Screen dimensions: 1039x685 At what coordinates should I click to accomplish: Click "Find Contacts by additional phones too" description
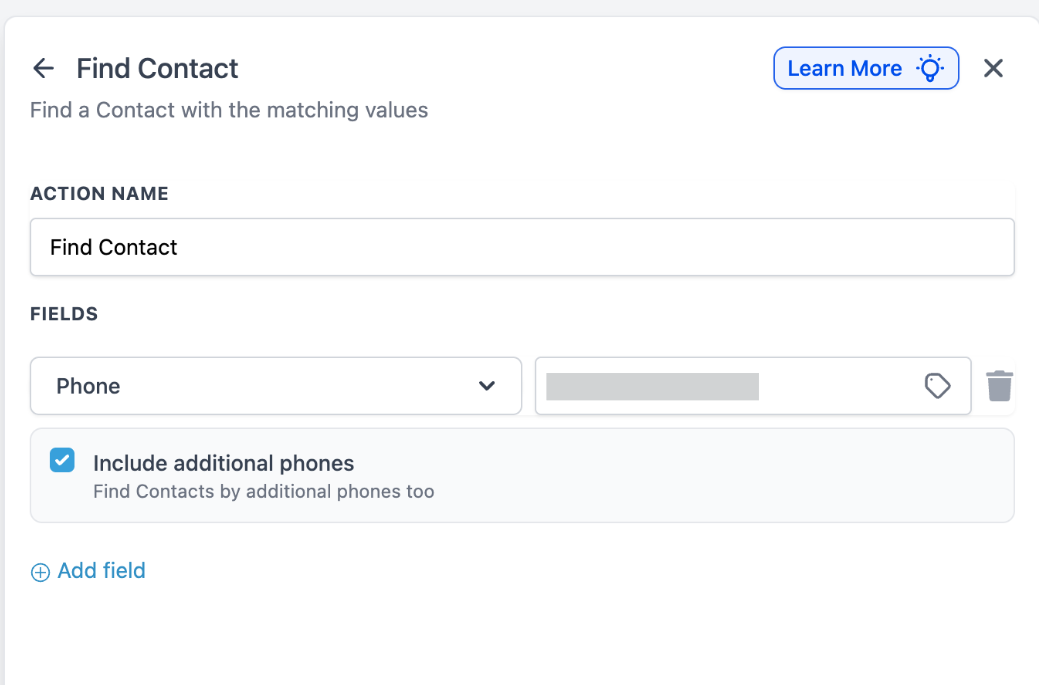[263, 492]
